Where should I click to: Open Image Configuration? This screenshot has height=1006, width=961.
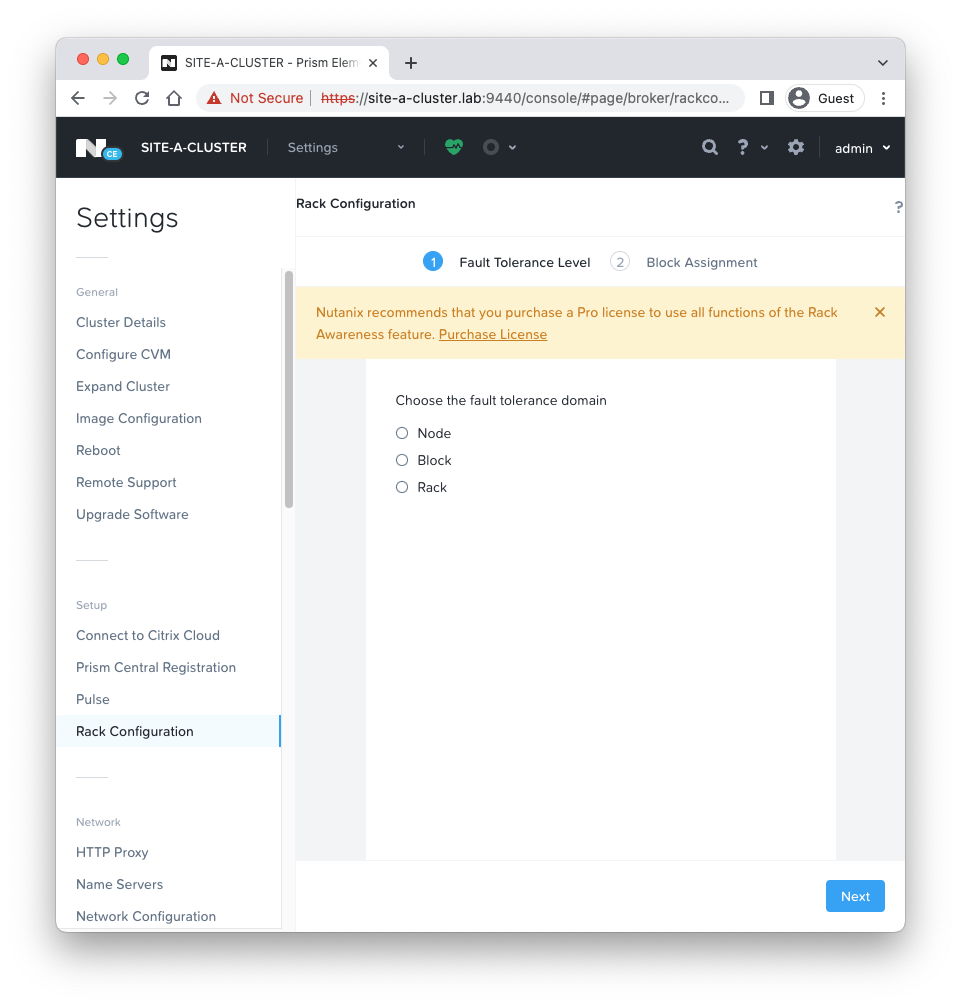tap(139, 418)
